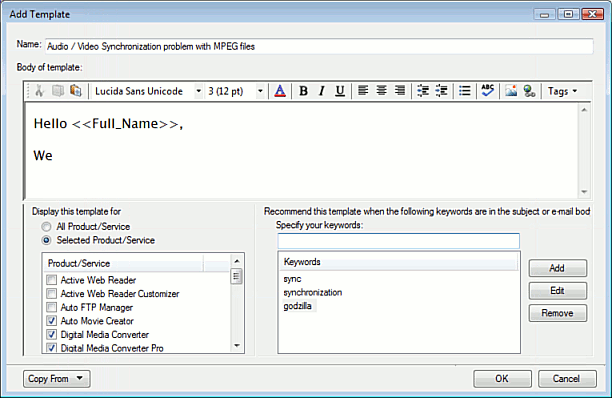Click product list scrollbar up arrow

237,261
